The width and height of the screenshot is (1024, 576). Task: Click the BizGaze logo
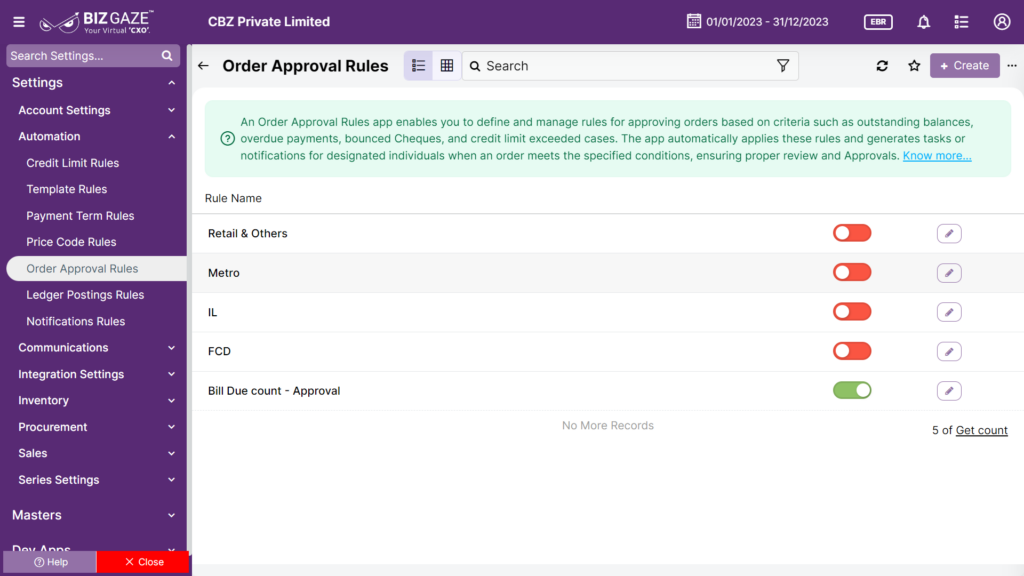(x=97, y=22)
